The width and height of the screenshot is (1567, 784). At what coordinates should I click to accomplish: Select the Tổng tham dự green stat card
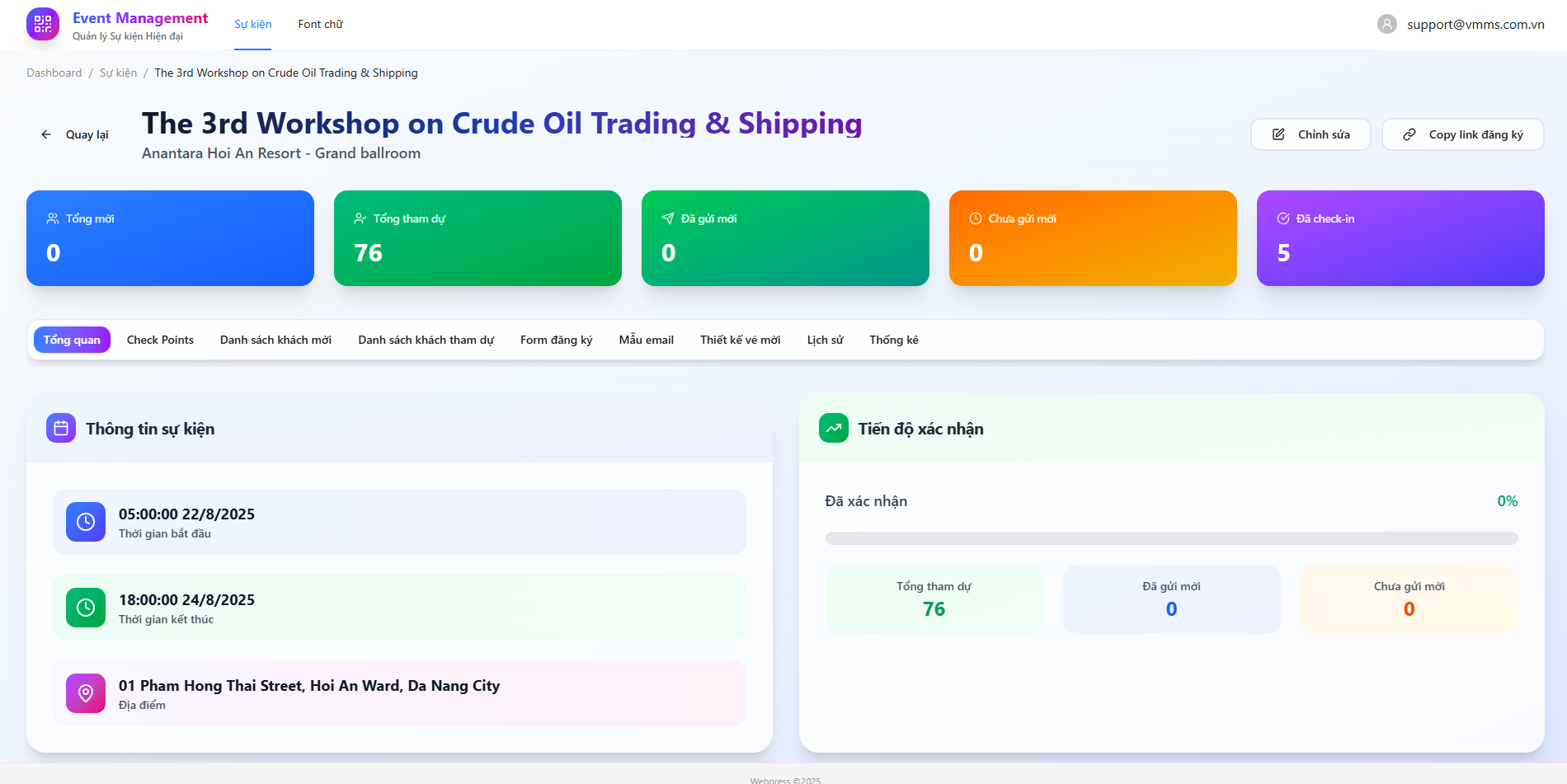pos(478,238)
